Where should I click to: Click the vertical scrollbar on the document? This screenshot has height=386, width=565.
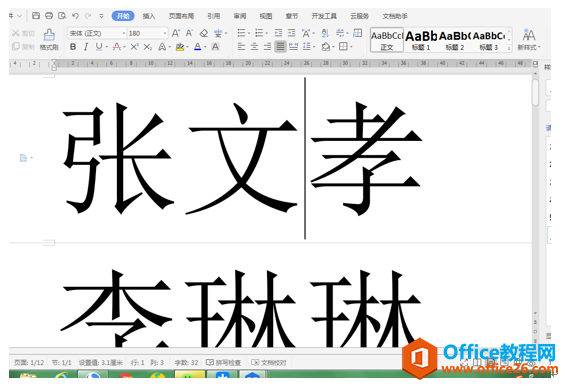tap(535, 92)
